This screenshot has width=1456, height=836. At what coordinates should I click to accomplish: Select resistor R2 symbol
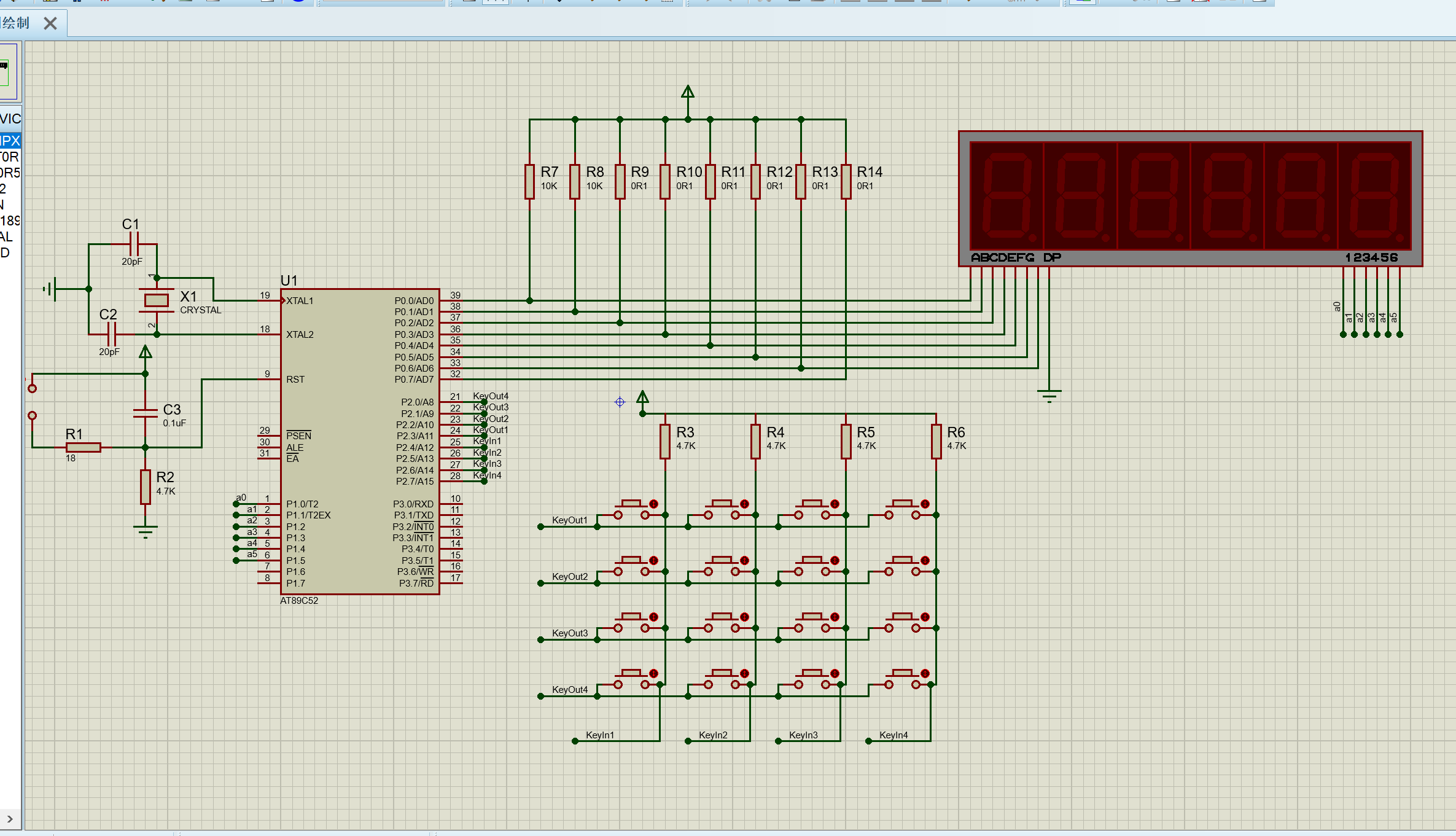(146, 486)
